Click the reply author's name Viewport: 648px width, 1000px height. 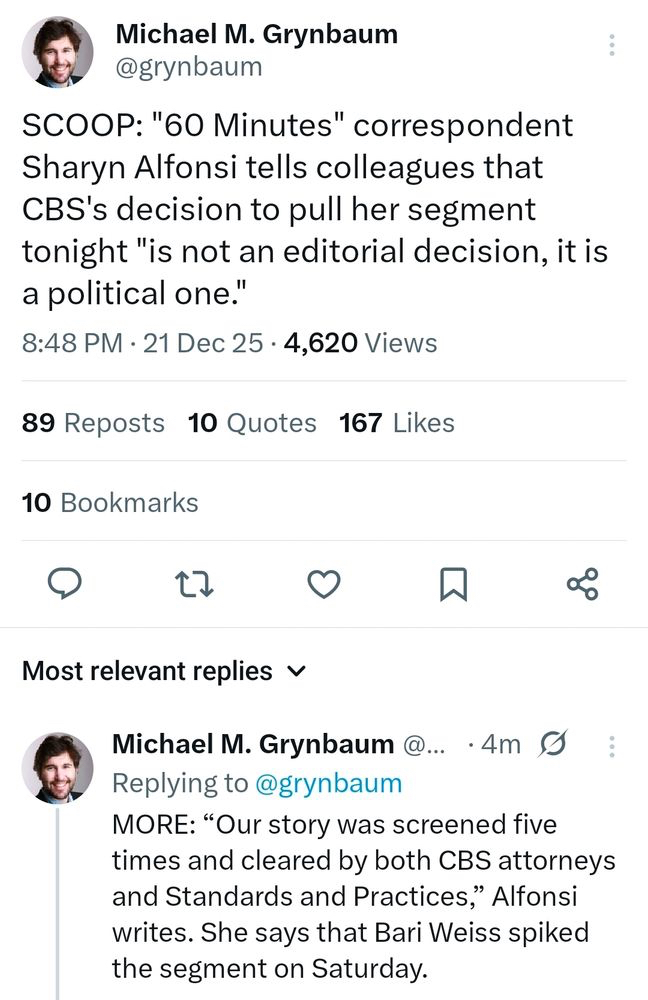point(253,744)
